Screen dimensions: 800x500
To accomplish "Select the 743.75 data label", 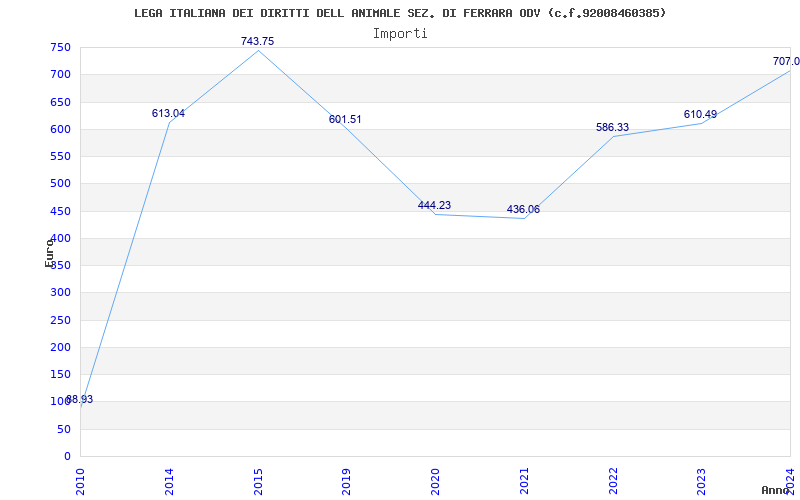I will tap(258, 41).
